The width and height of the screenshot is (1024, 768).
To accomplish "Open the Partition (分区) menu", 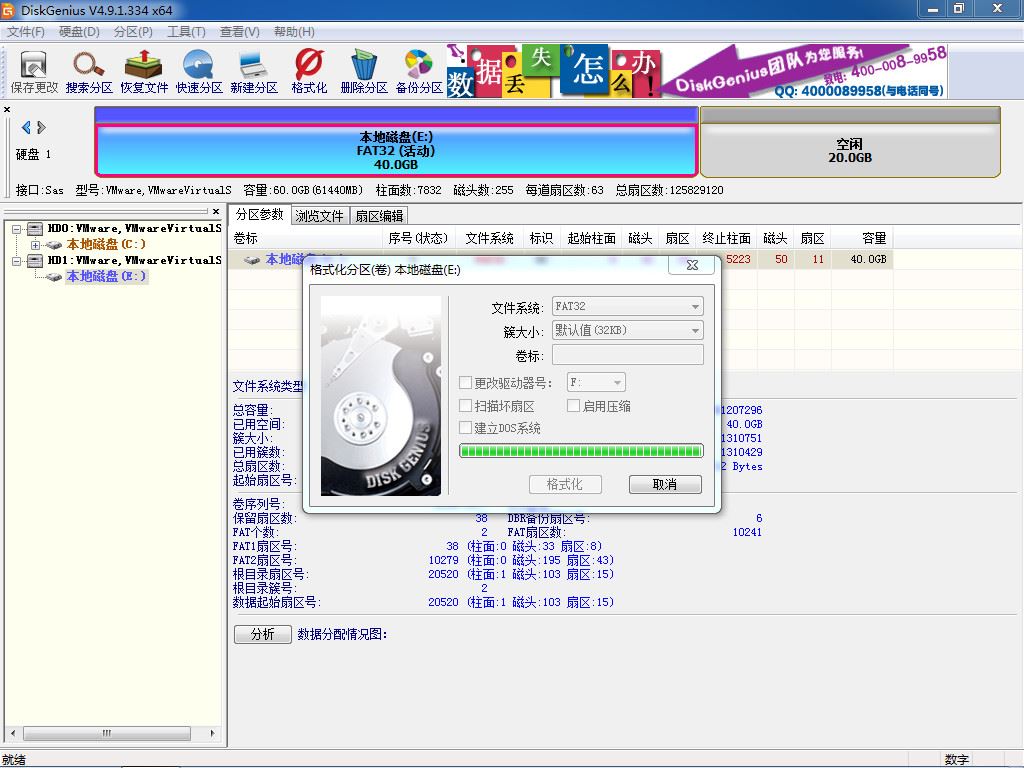I will tap(133, 32).
